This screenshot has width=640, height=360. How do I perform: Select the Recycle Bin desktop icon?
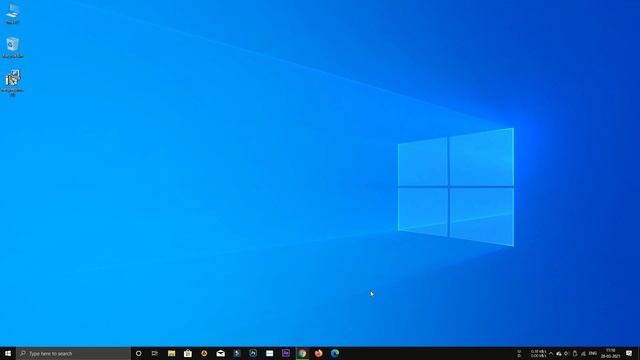[13, 47]
